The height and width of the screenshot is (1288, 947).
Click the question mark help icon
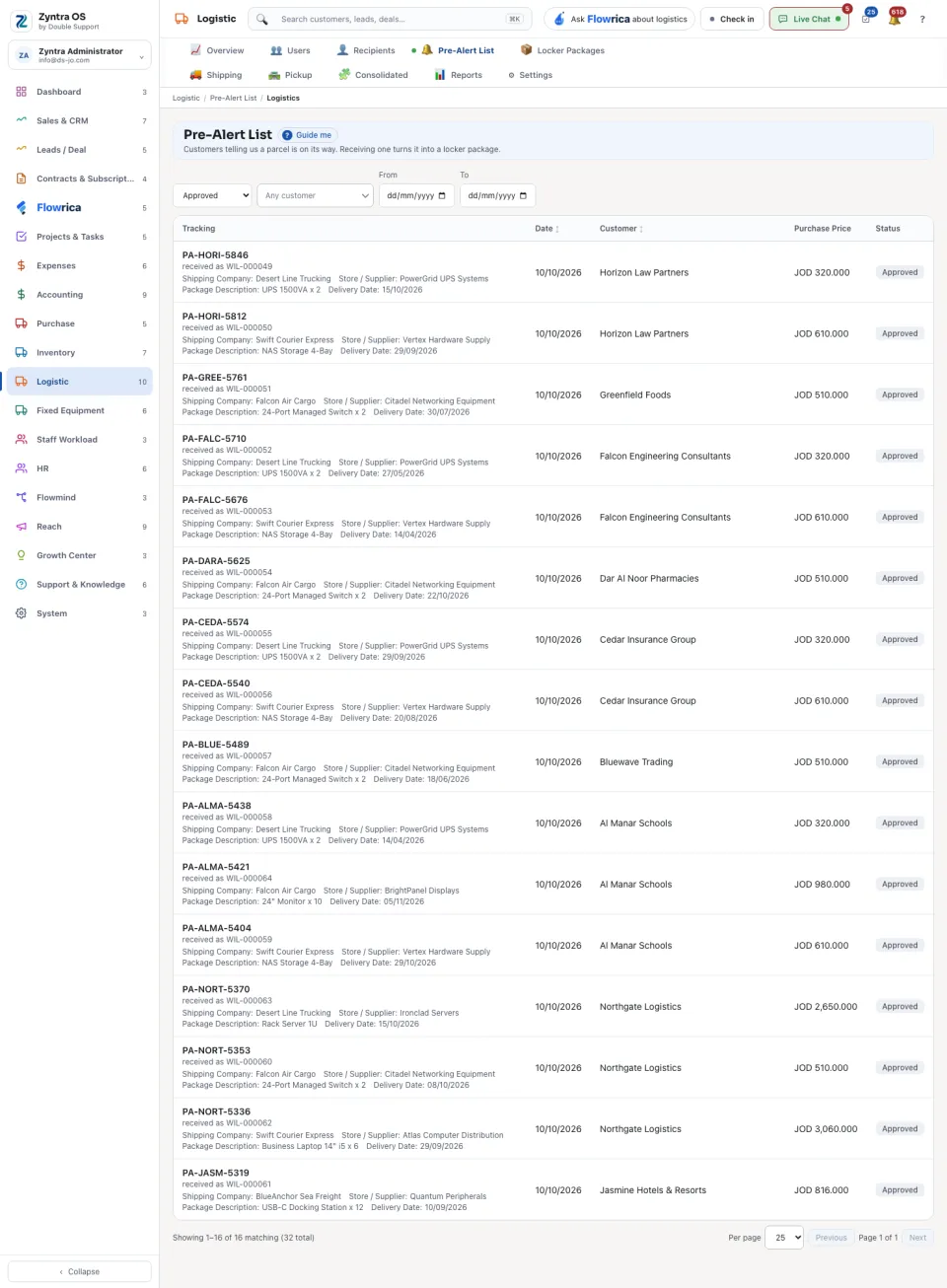pyautogui.click(x=922, y=19)
